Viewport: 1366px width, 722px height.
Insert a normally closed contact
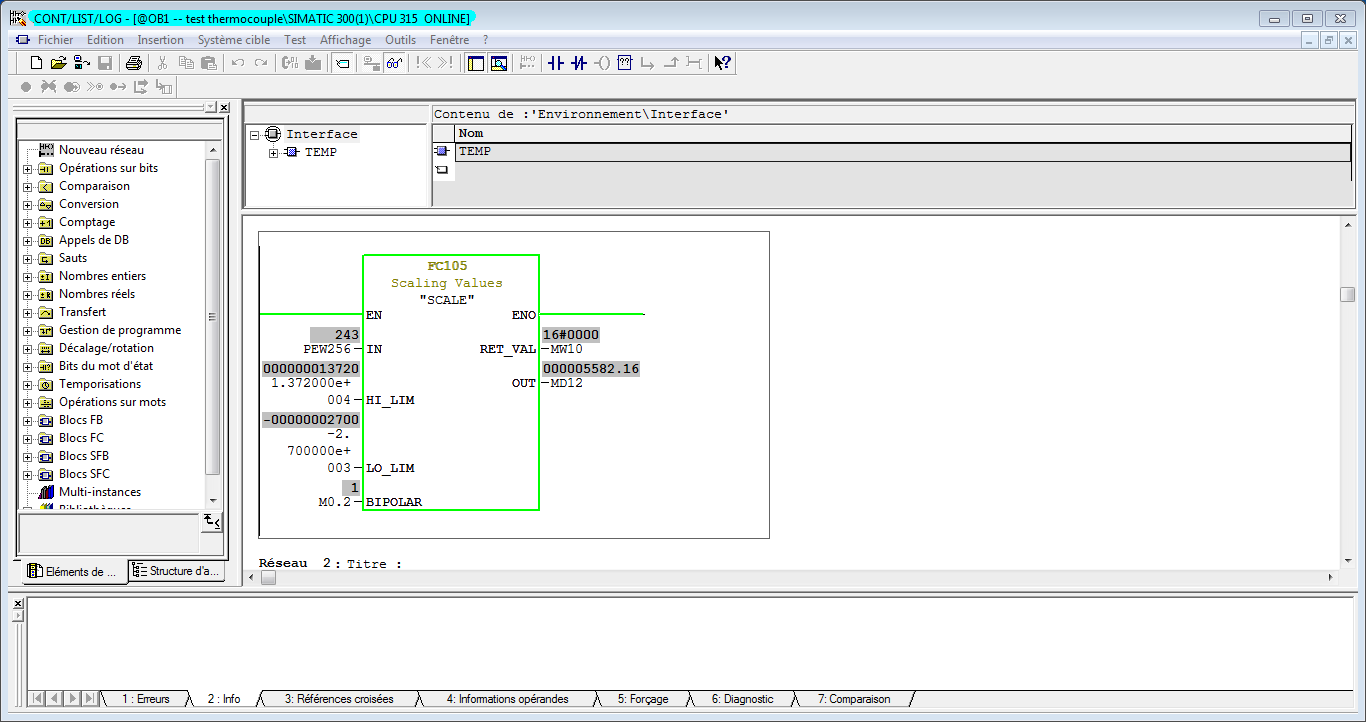(578, 63)
